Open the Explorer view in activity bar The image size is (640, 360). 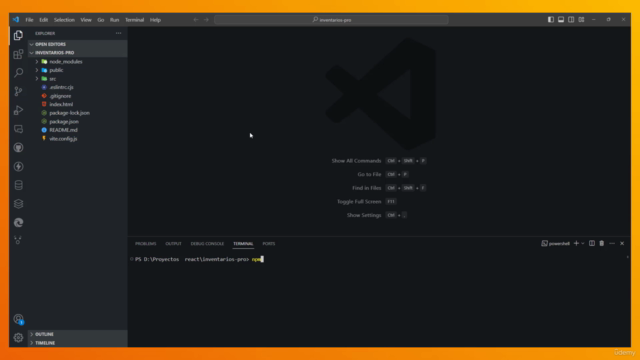pyautogui.click(x=18, y=36)
